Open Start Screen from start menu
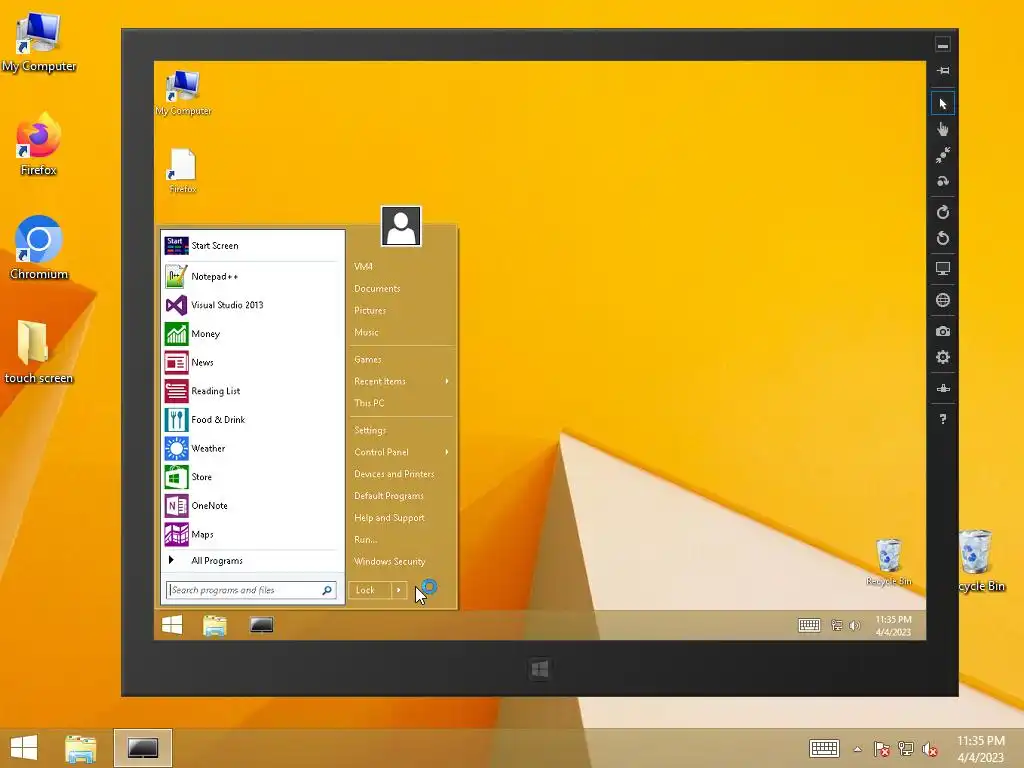 click(x=252, y=246)
